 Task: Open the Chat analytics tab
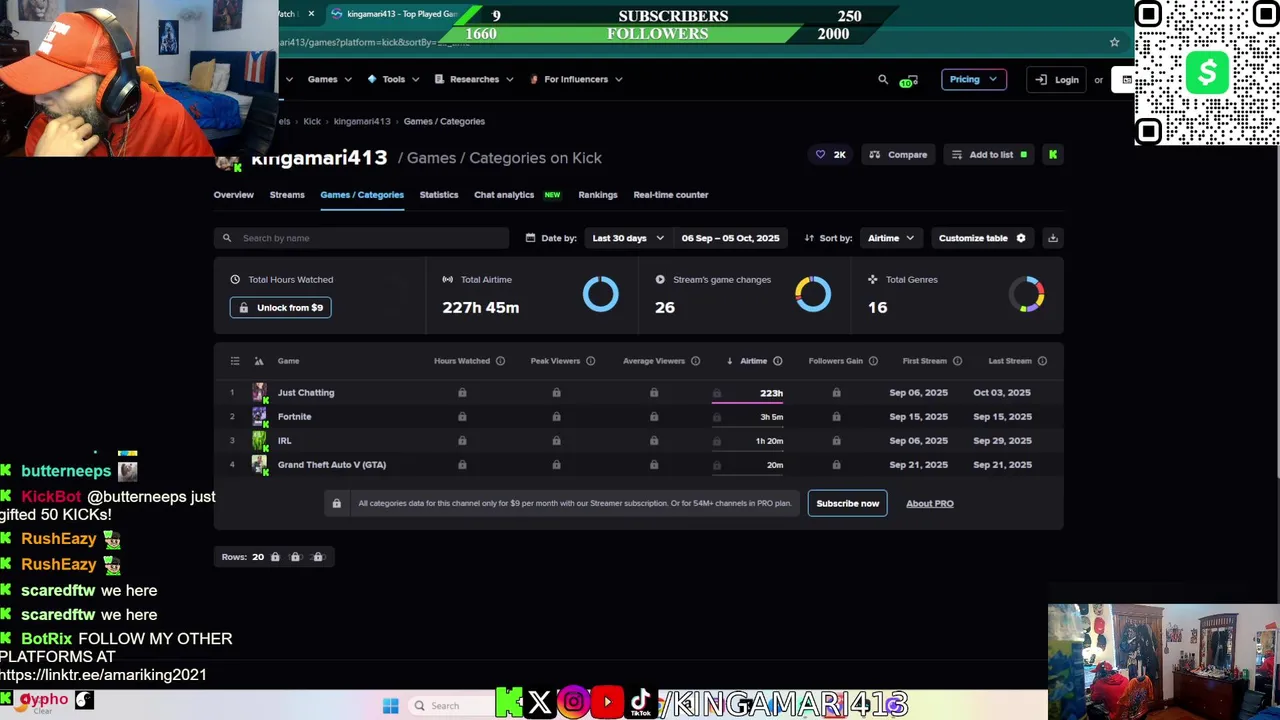point(504,195)
